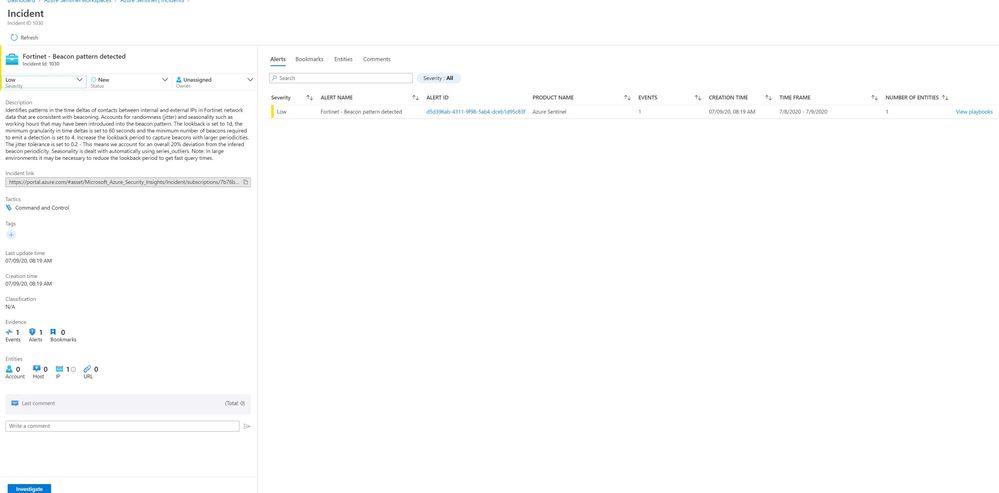
Task: Click the Azure Sentinel Workspaces breadcrumb
Action: (x=80, y=2)
